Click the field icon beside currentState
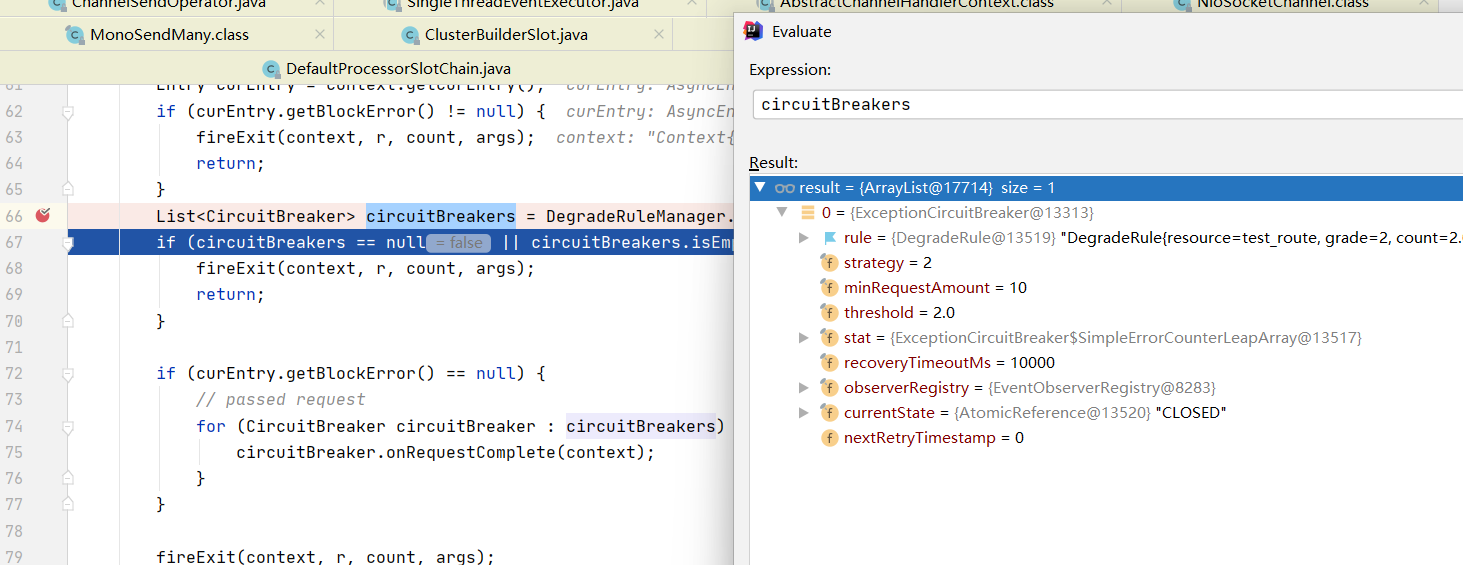 click(829, 413)
